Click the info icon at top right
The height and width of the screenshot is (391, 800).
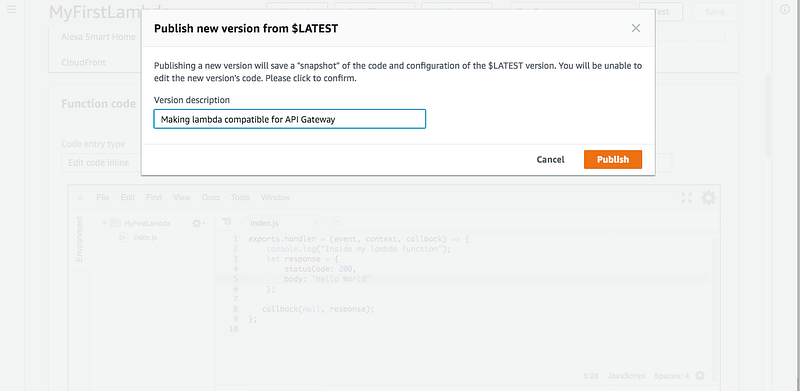click(x=785, y=9)
